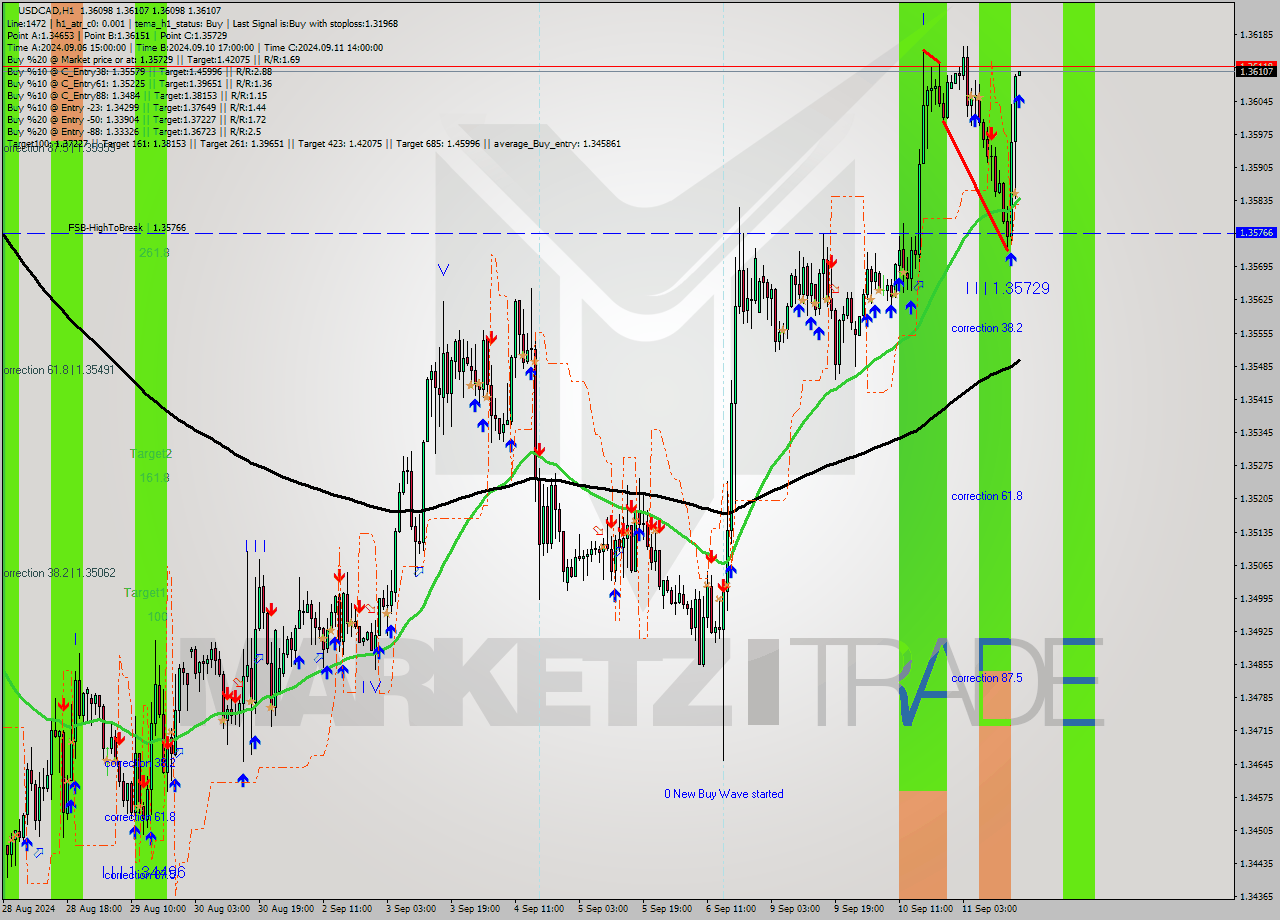
Task: Click the 'Buy %10 @ C_Entry38: 1.35579' line
Action: coord(139,71)
